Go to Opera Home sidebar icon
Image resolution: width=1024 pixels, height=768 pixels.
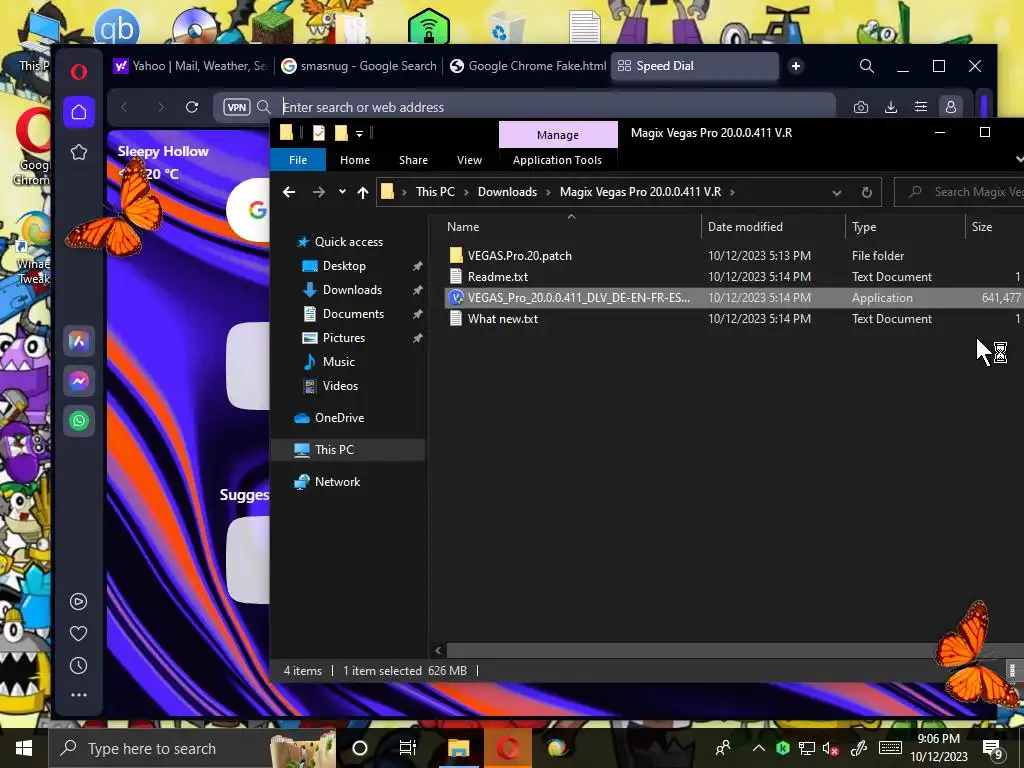tap(79, 112)
